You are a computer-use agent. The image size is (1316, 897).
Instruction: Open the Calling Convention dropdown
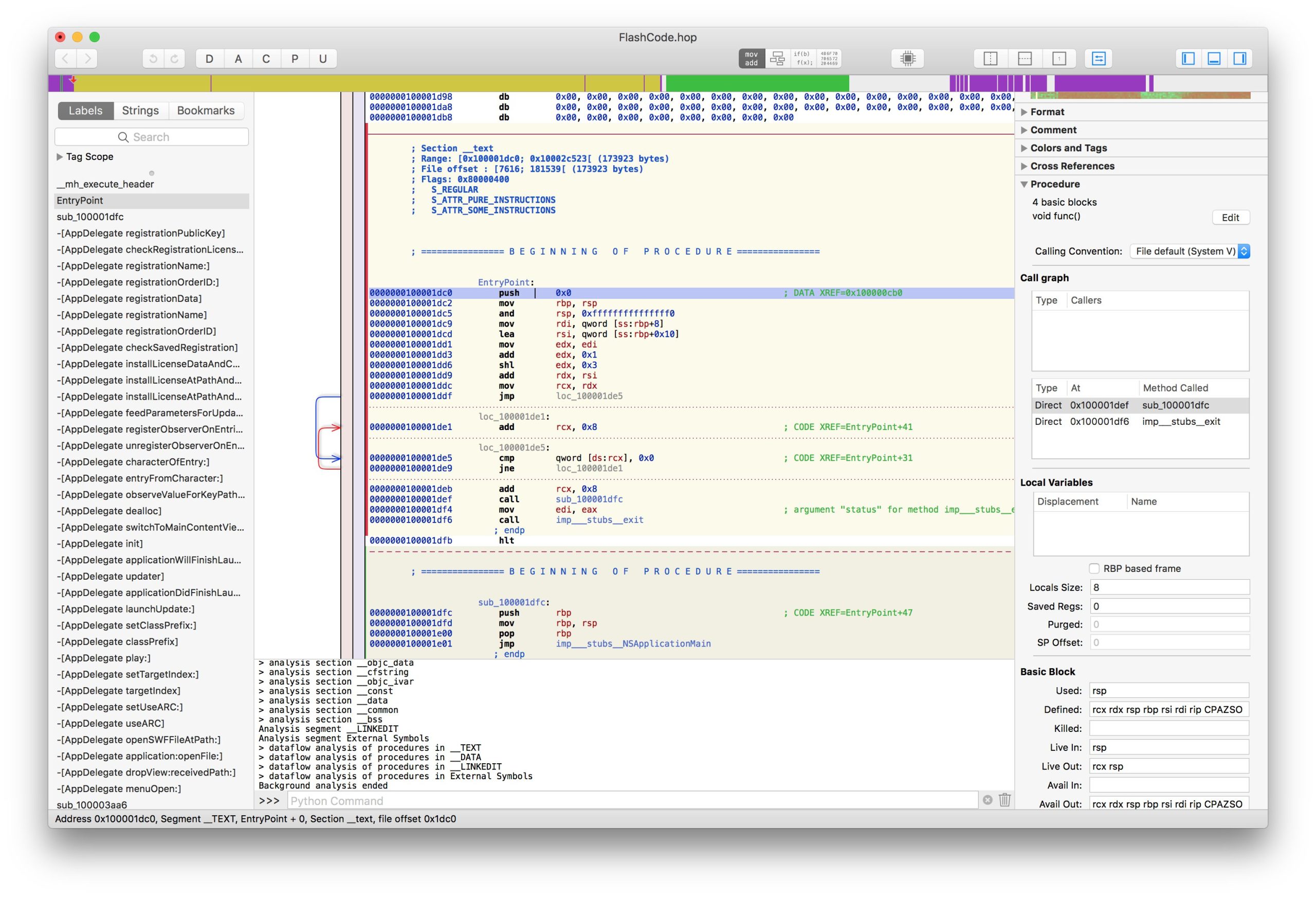(1189, 251)
